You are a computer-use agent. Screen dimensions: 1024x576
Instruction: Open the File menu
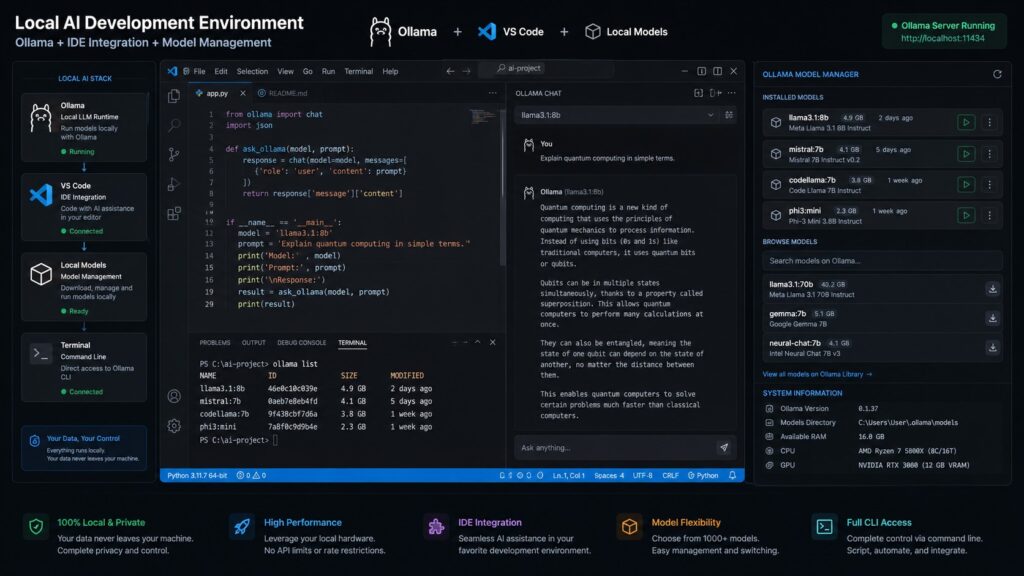199,71
